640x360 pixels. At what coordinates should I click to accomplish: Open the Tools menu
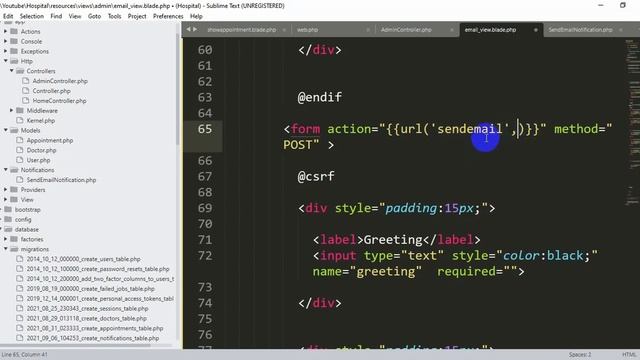click(114, 16)
